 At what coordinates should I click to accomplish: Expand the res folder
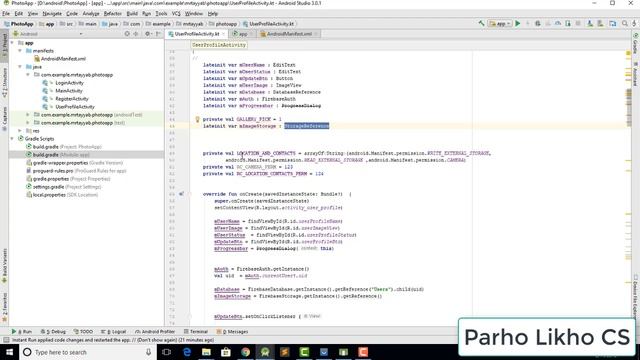20,131
